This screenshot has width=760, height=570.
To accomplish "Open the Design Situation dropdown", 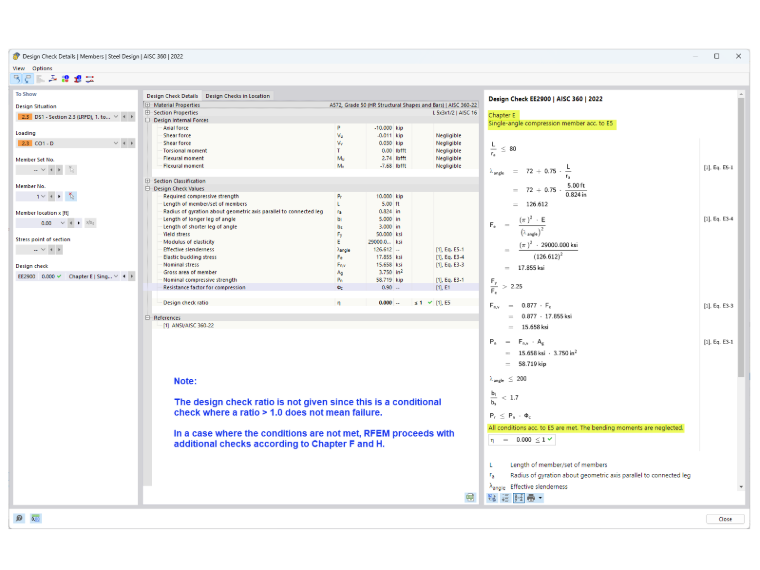I will [x=116, y=117].
